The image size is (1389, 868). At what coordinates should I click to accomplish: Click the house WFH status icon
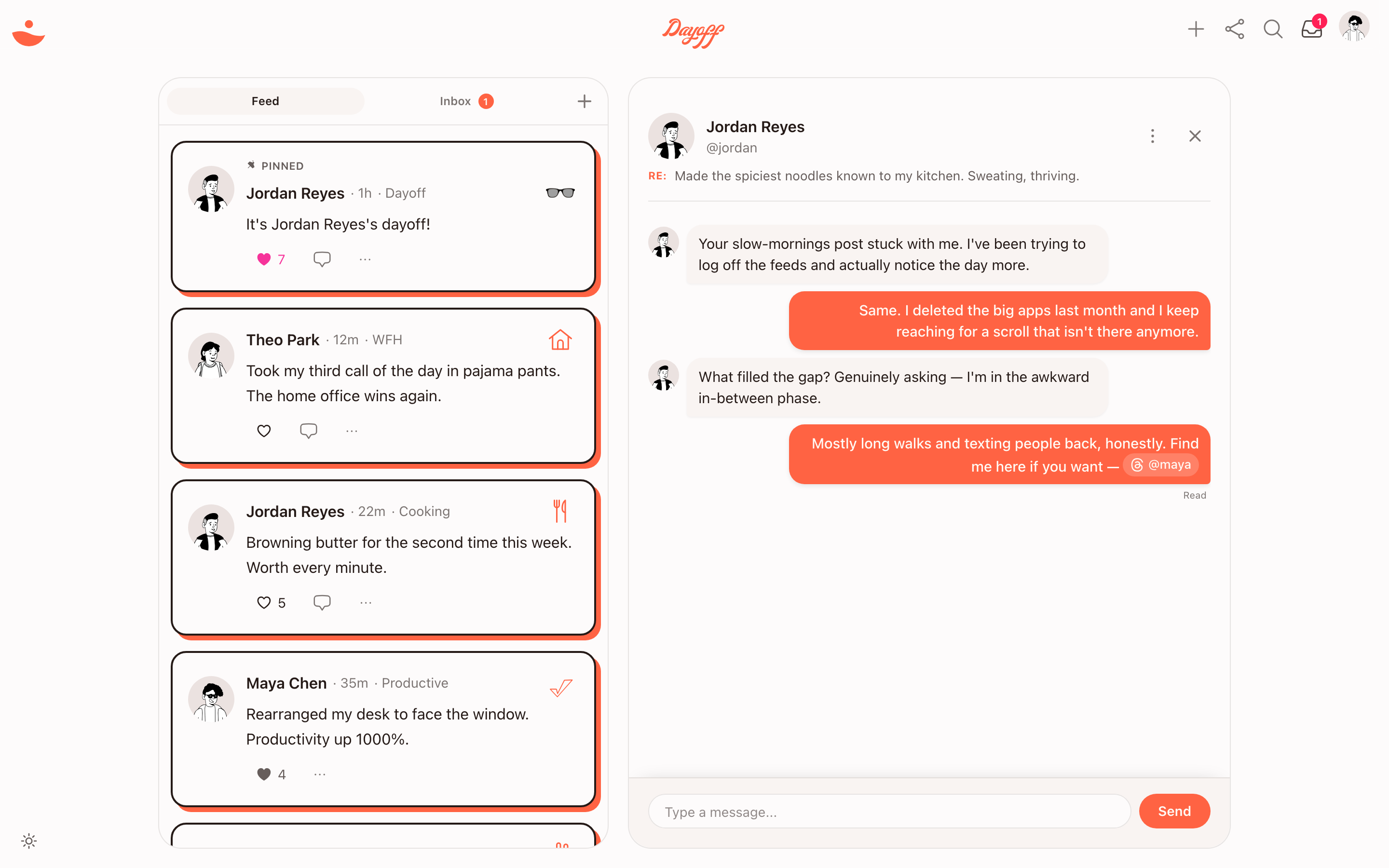point(559,340)
